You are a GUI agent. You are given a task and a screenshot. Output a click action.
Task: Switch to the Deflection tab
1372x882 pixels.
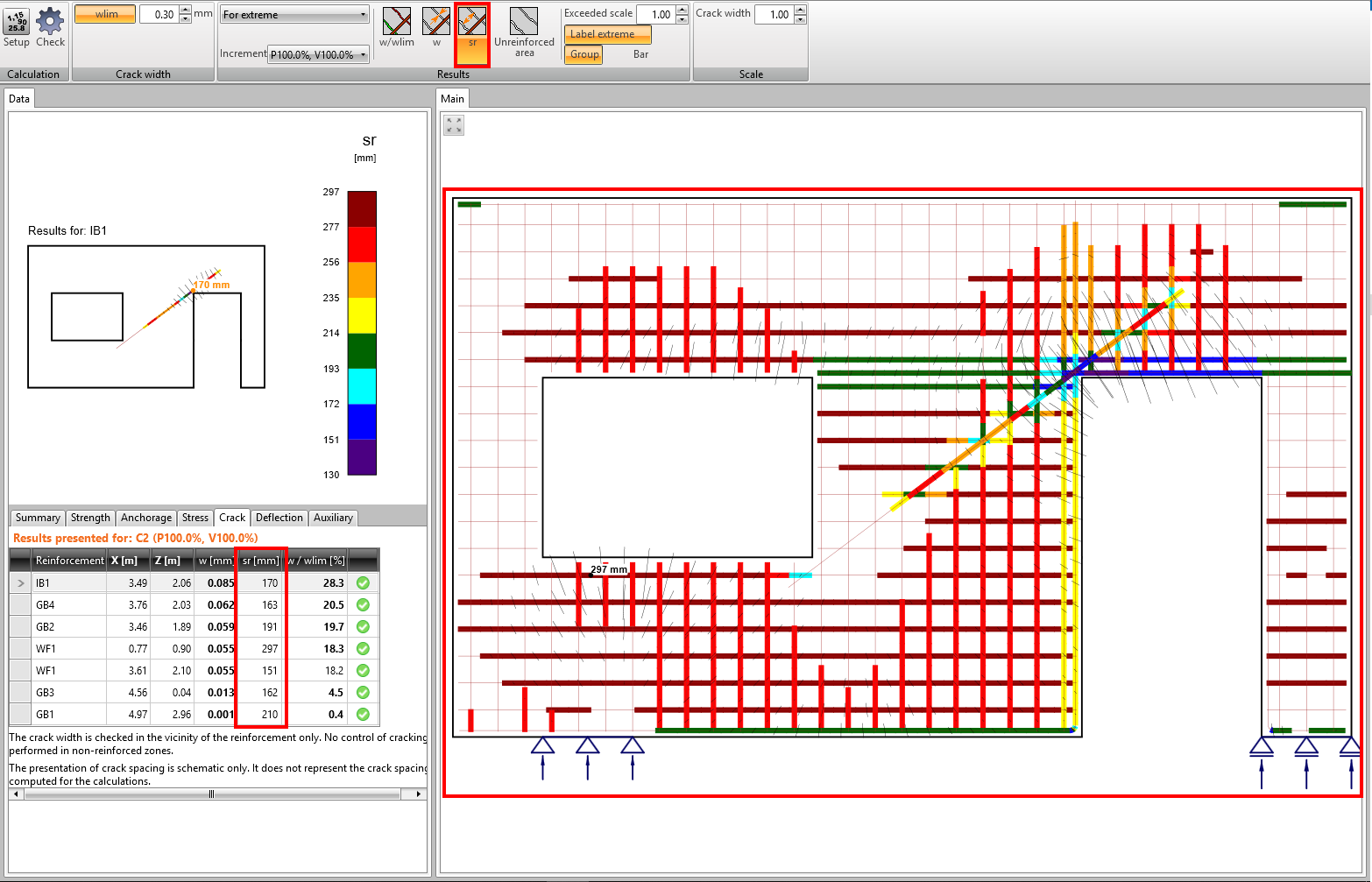point(279,518)
